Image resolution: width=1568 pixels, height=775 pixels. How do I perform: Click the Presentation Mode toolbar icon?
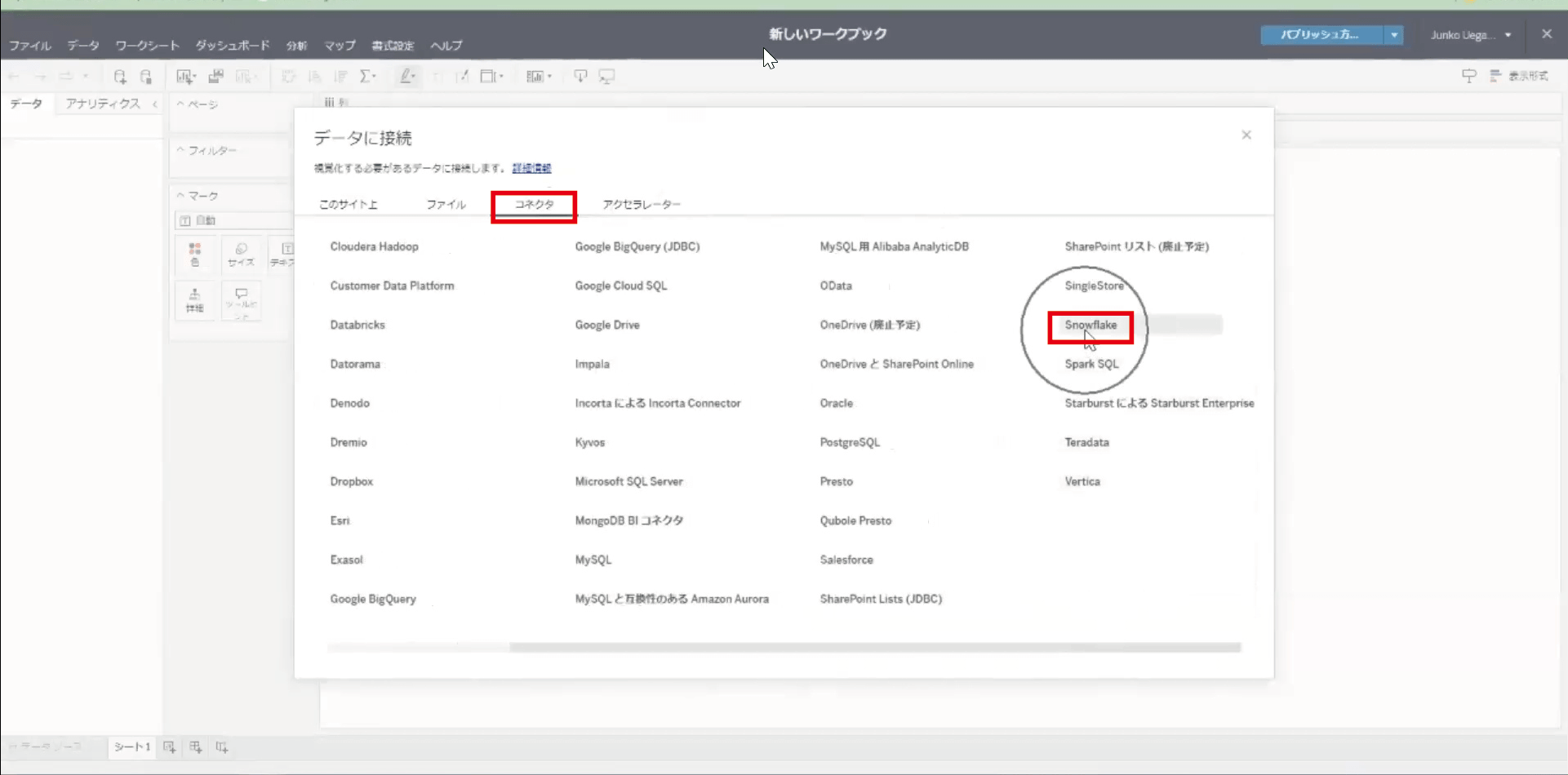coord(606,77)
